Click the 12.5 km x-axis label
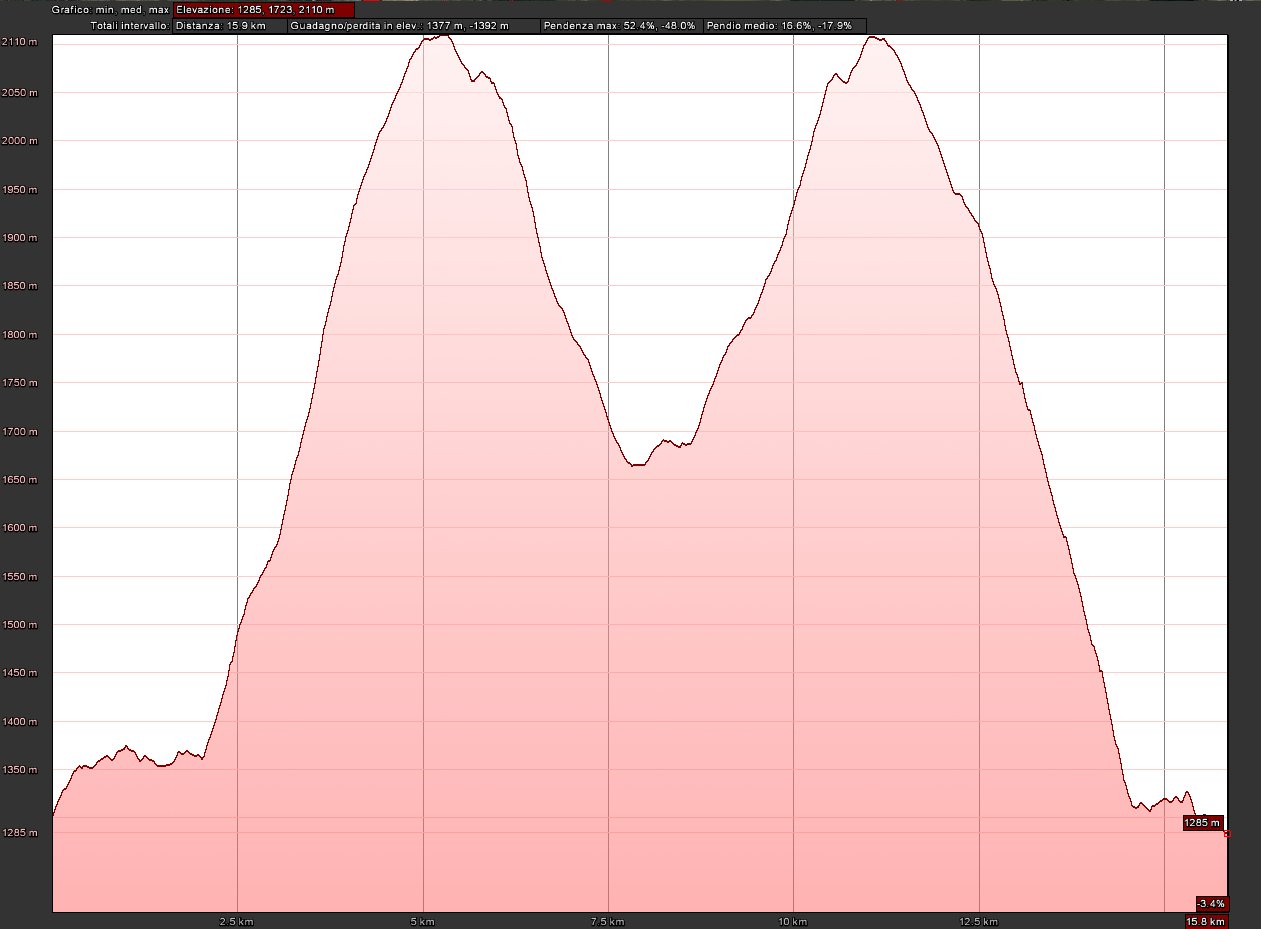The height and width of the screenshot is (929, 1261). (x=979, y=921)
